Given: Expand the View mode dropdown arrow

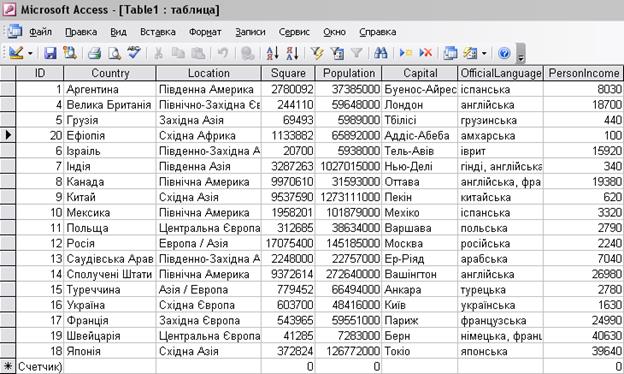Looking at the screenshot, I should 30,53.
